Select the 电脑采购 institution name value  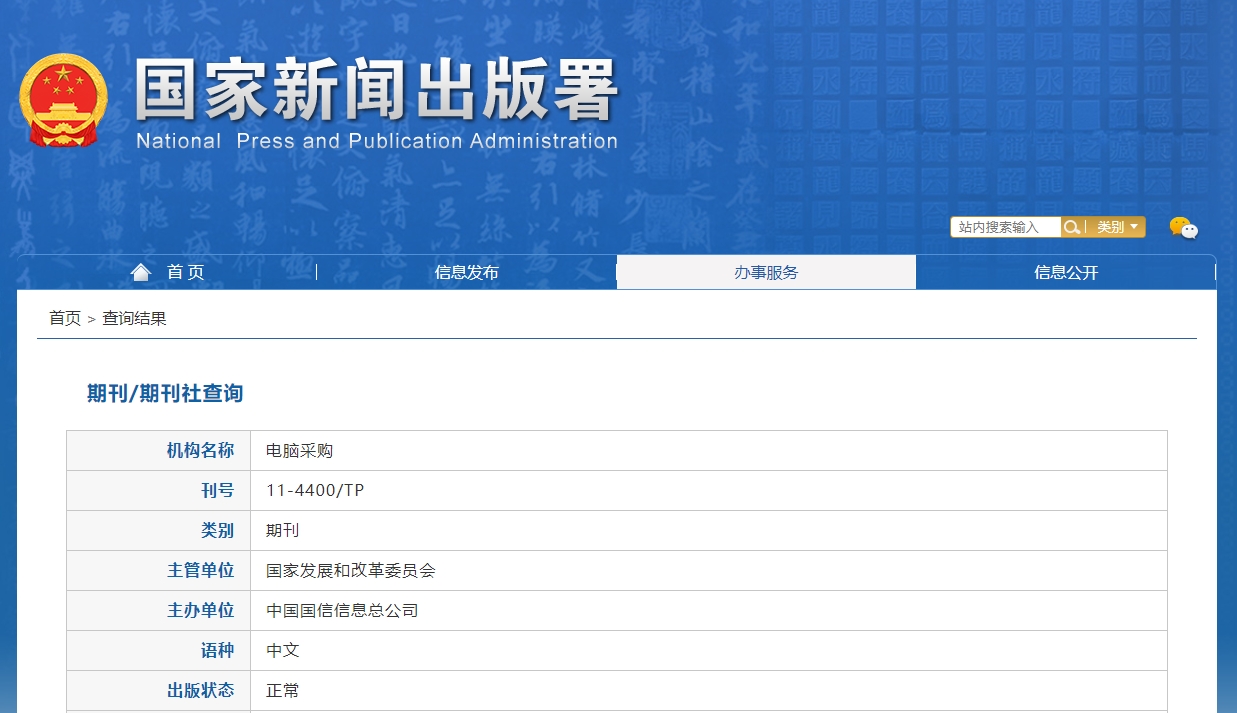click(x=299, y=450)
